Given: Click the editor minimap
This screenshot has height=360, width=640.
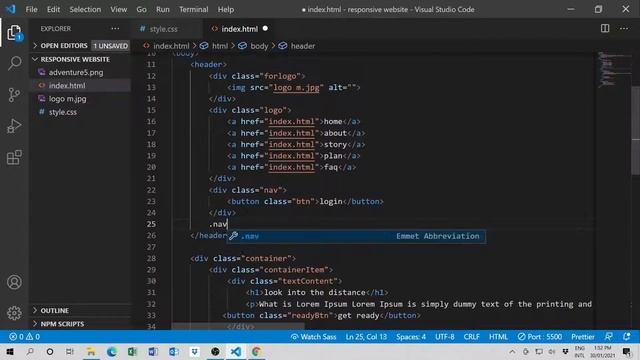Looking at the screenshot, I should (x=613, y=69).
